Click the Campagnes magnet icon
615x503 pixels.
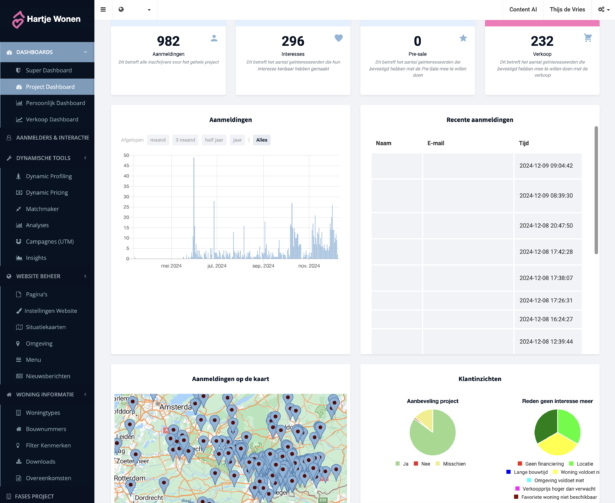pyautogui.click(x=18, y=242)
